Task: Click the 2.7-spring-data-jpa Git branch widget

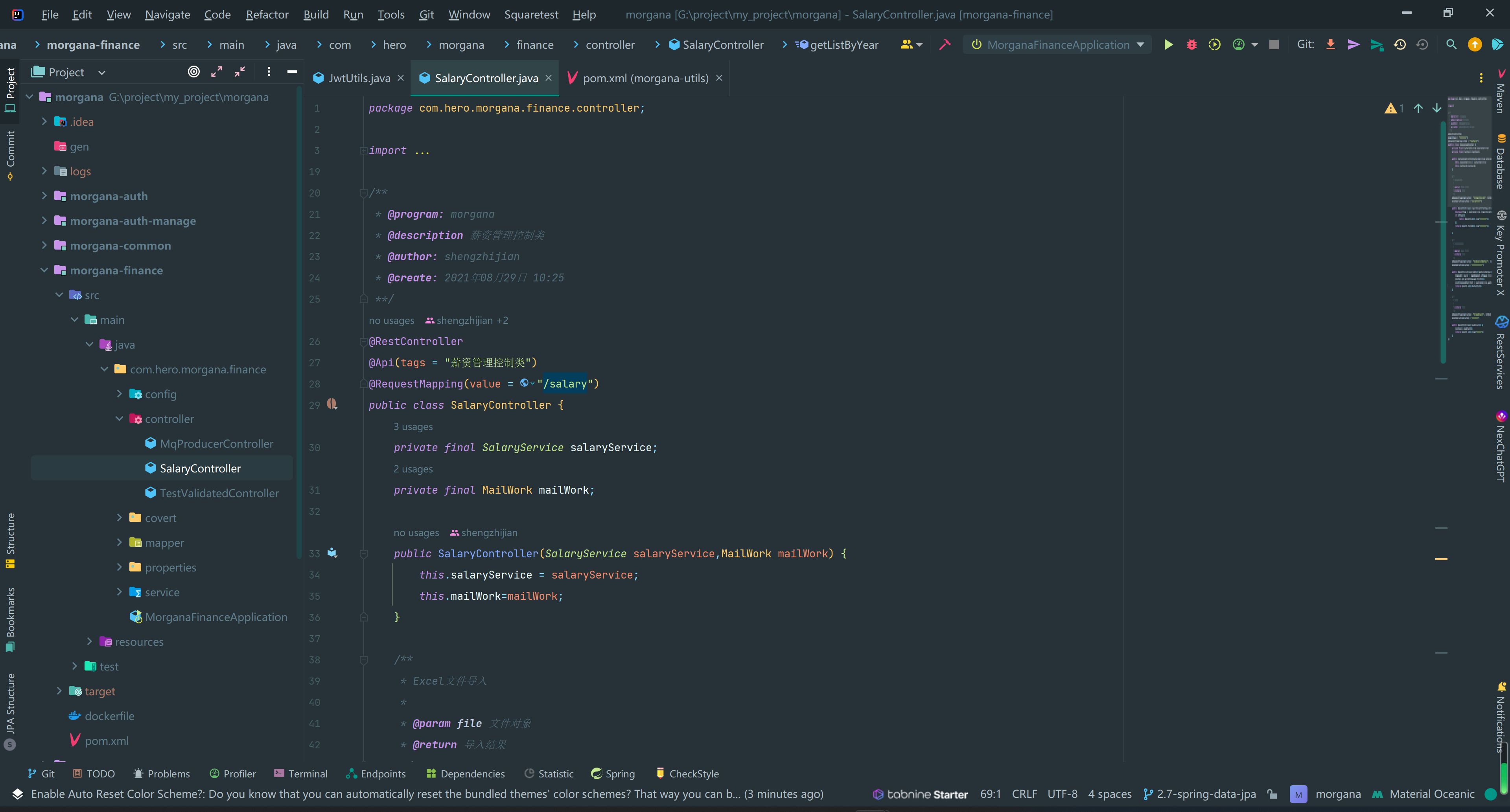Action: pos(1199,794)
